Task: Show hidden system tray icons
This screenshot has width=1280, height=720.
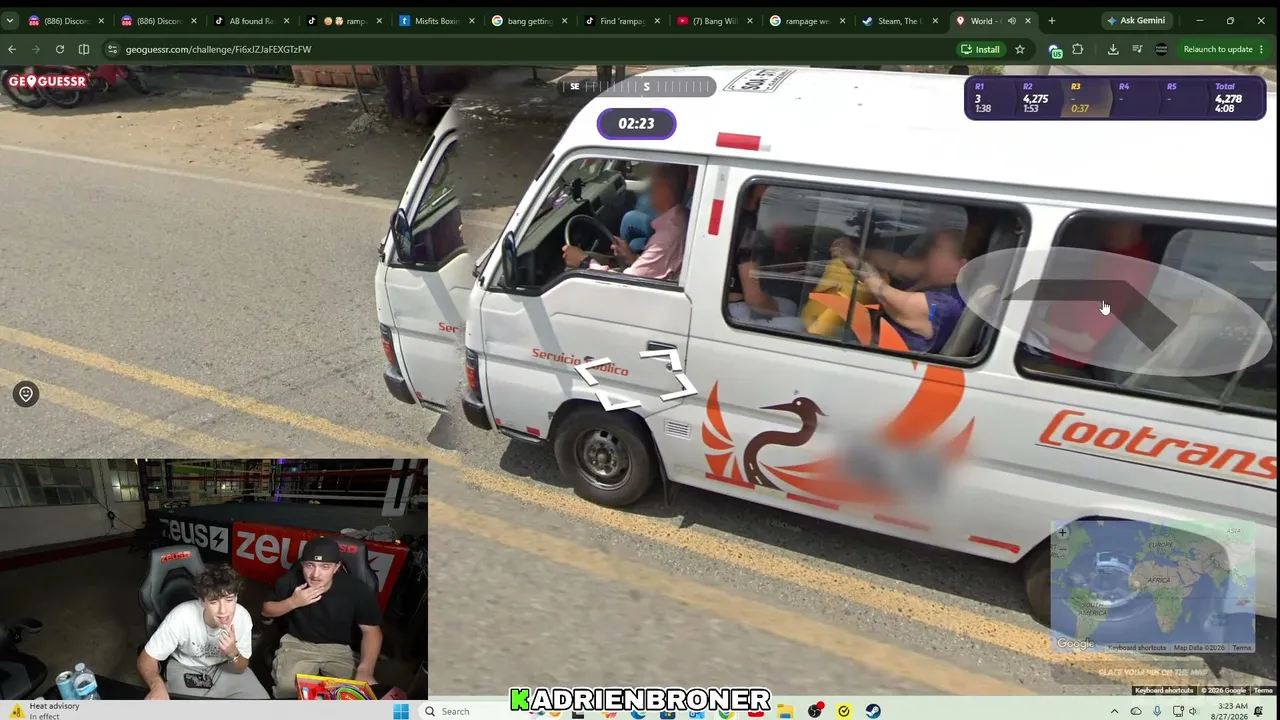Action: (x=1114, y=711)
